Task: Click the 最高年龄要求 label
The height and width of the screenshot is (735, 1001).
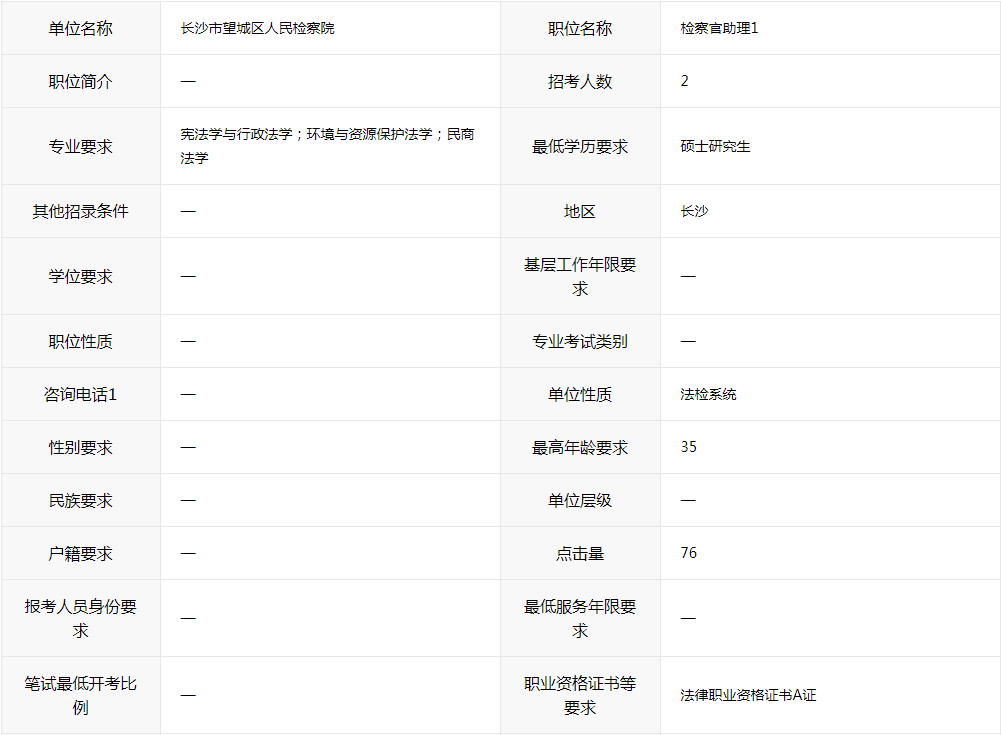Action: (580, 448)
